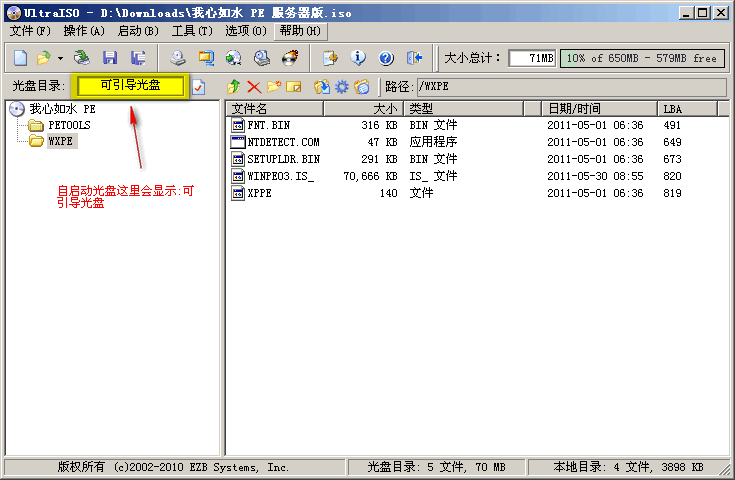The width and height of the screenshot is (735, 480).
Task: Click the Save As icon
Action: [138, 58]
